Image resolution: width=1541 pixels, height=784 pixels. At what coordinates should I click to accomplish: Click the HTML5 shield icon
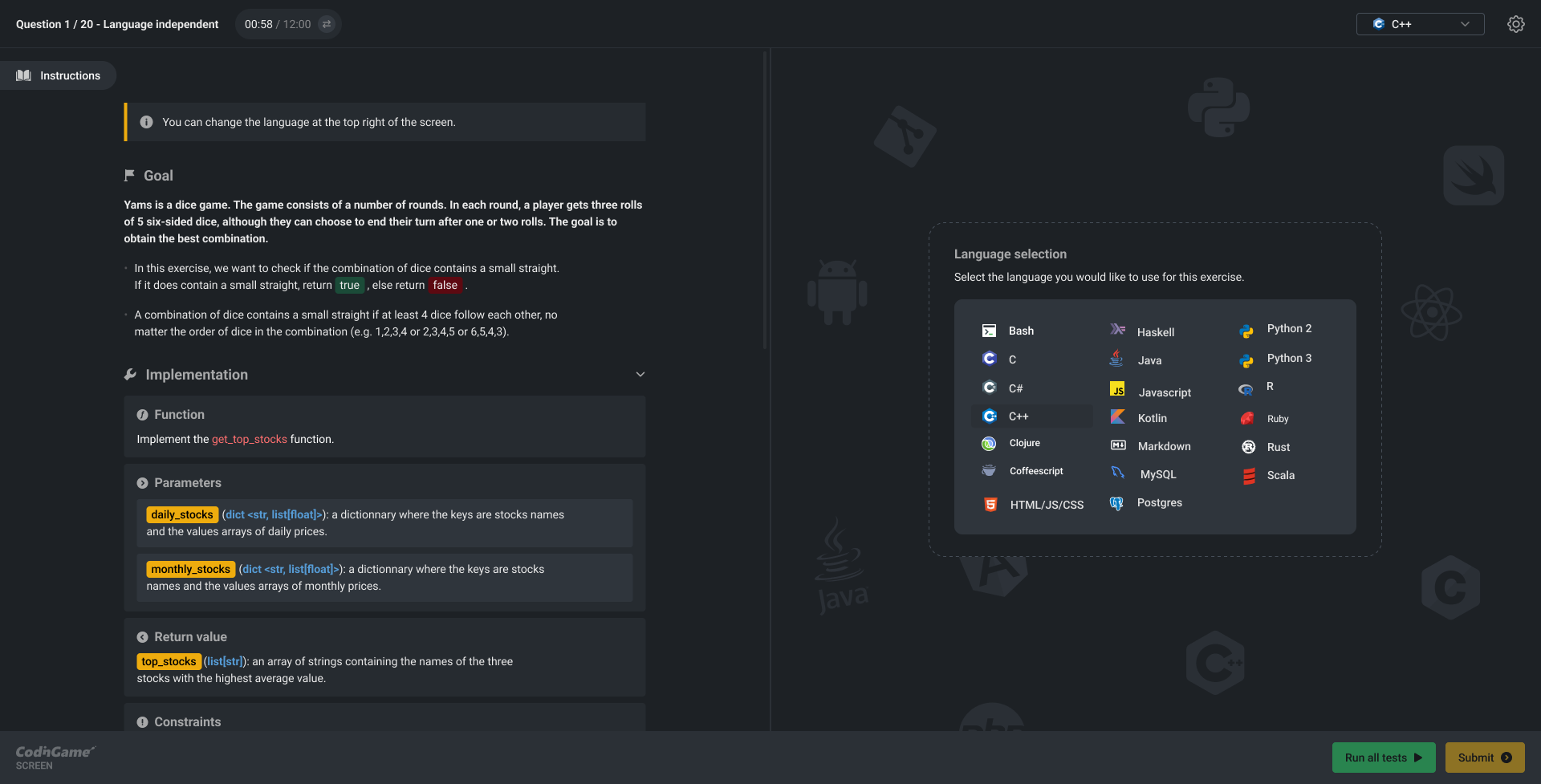990,505
